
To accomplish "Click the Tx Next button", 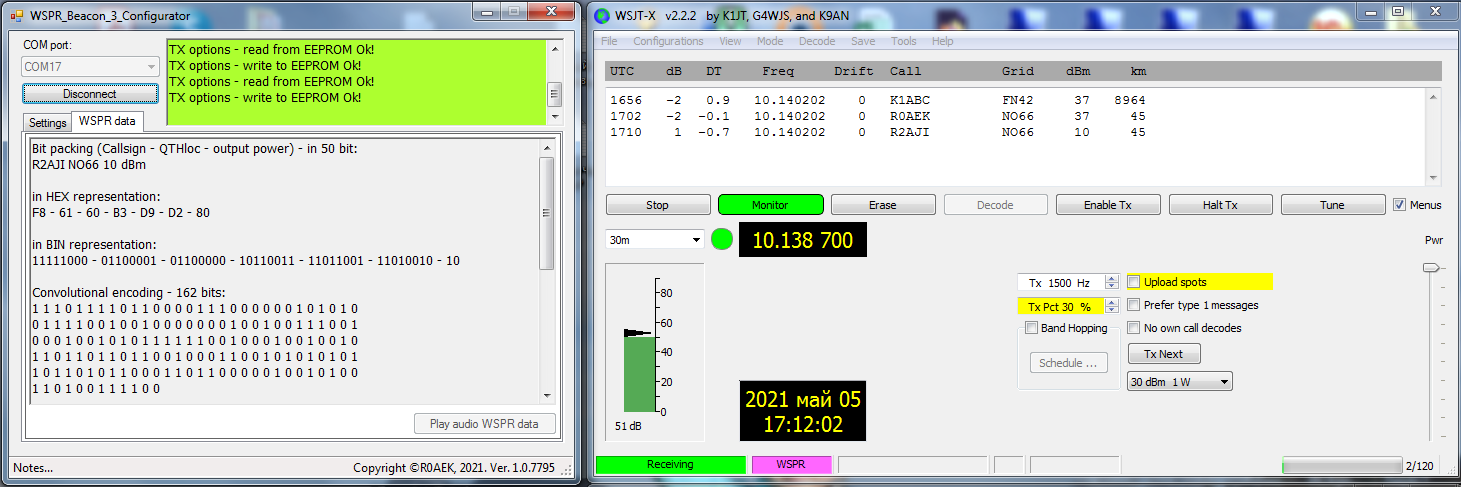I will tap(1164, 354).
